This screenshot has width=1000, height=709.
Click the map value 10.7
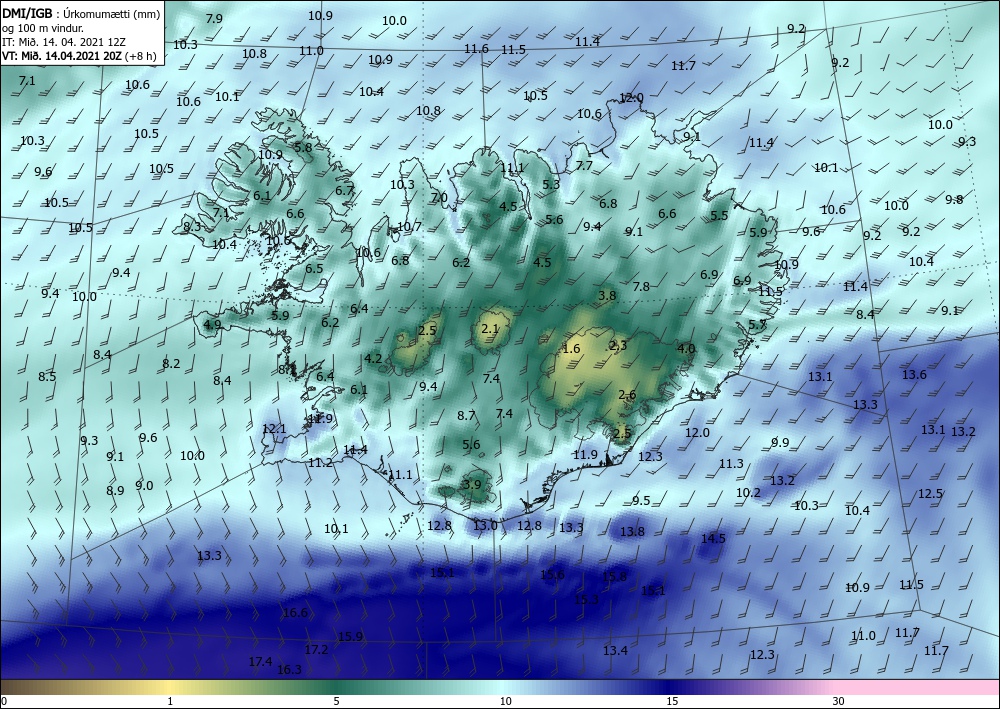coord(409,227)
